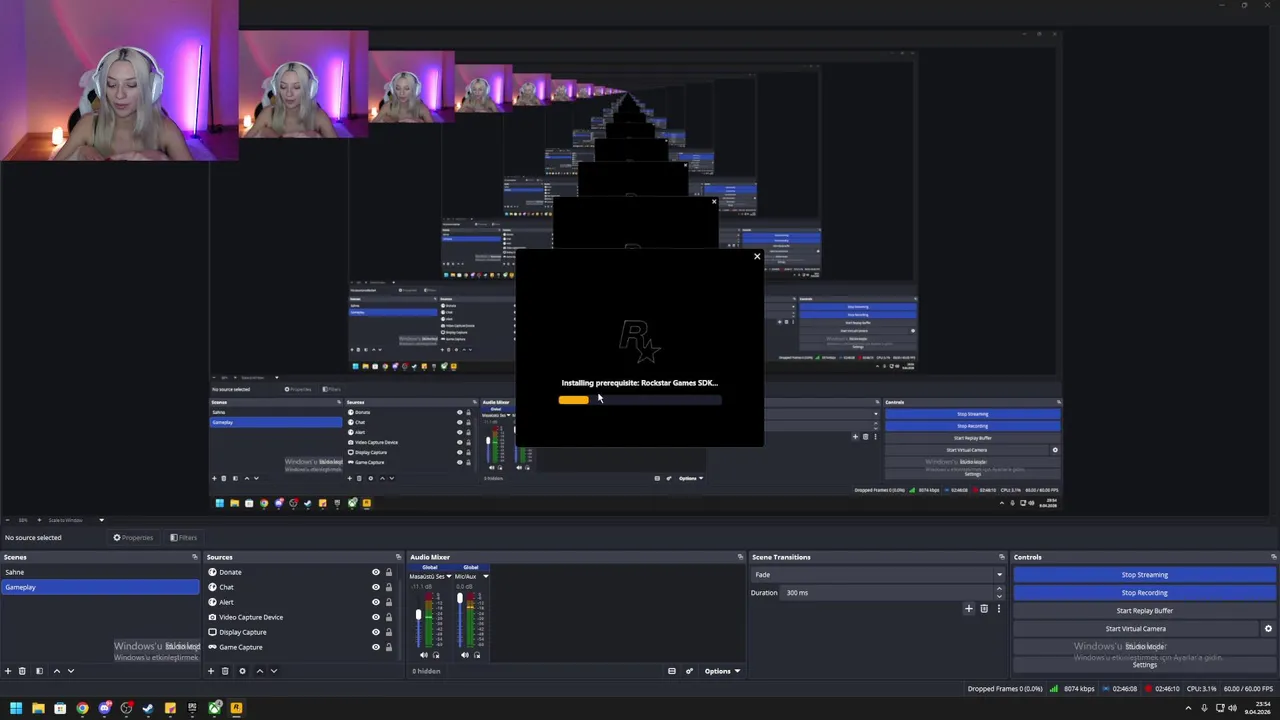
Task: Open Rockstar Games Launcher taskbar icon
Action: click(x=236, y=708)
